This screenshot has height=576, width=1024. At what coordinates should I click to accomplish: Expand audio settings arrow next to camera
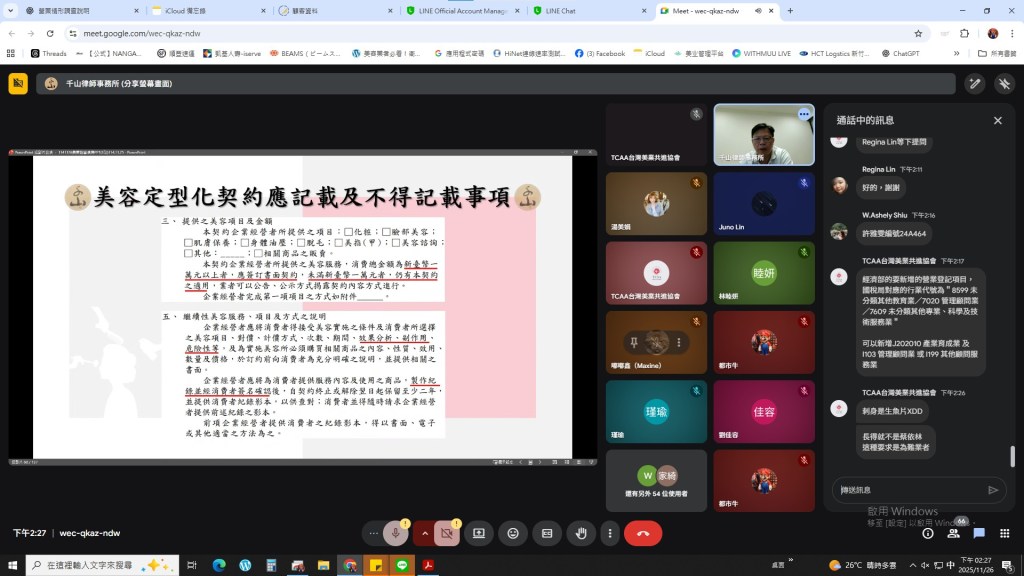tap(424, 533)
